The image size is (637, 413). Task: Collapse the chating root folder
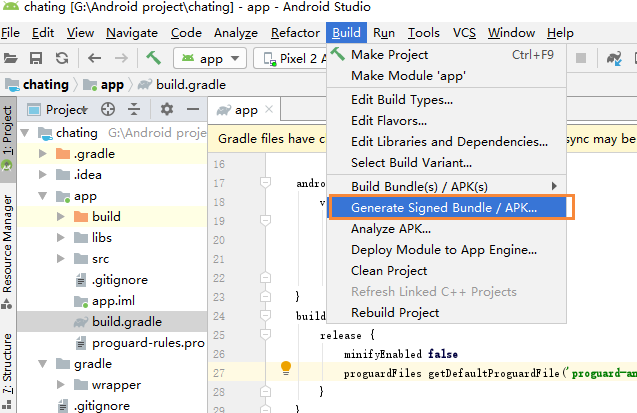25,132
